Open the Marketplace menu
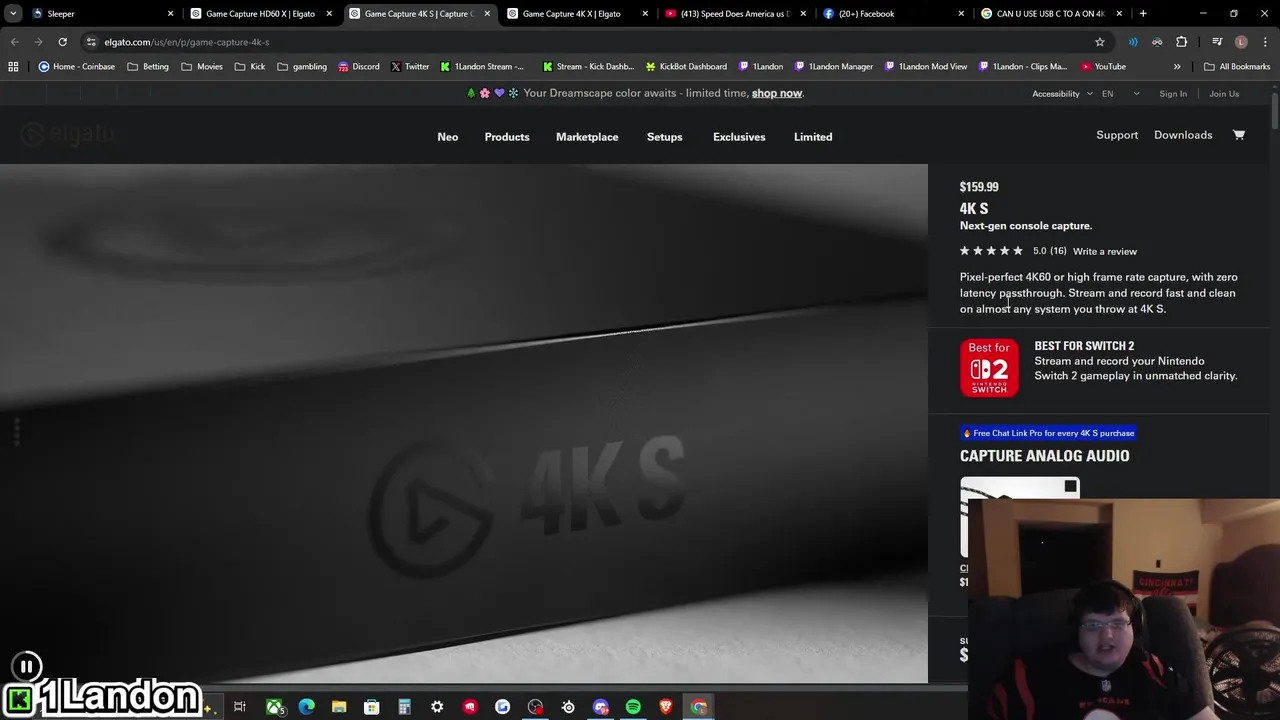1280x720 pixels. point(587,137)
